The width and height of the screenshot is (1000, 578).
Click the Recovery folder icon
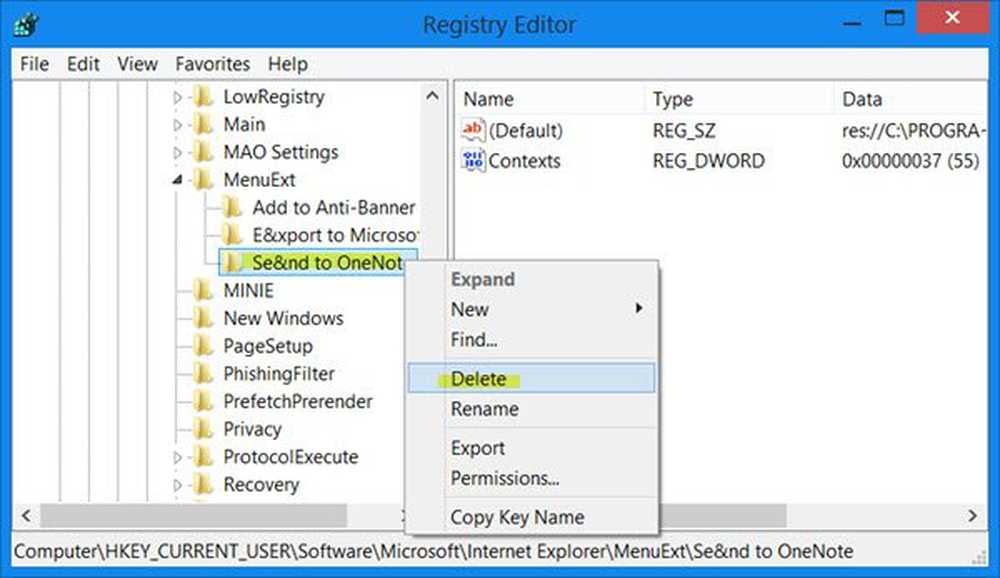tap(203, 484)
